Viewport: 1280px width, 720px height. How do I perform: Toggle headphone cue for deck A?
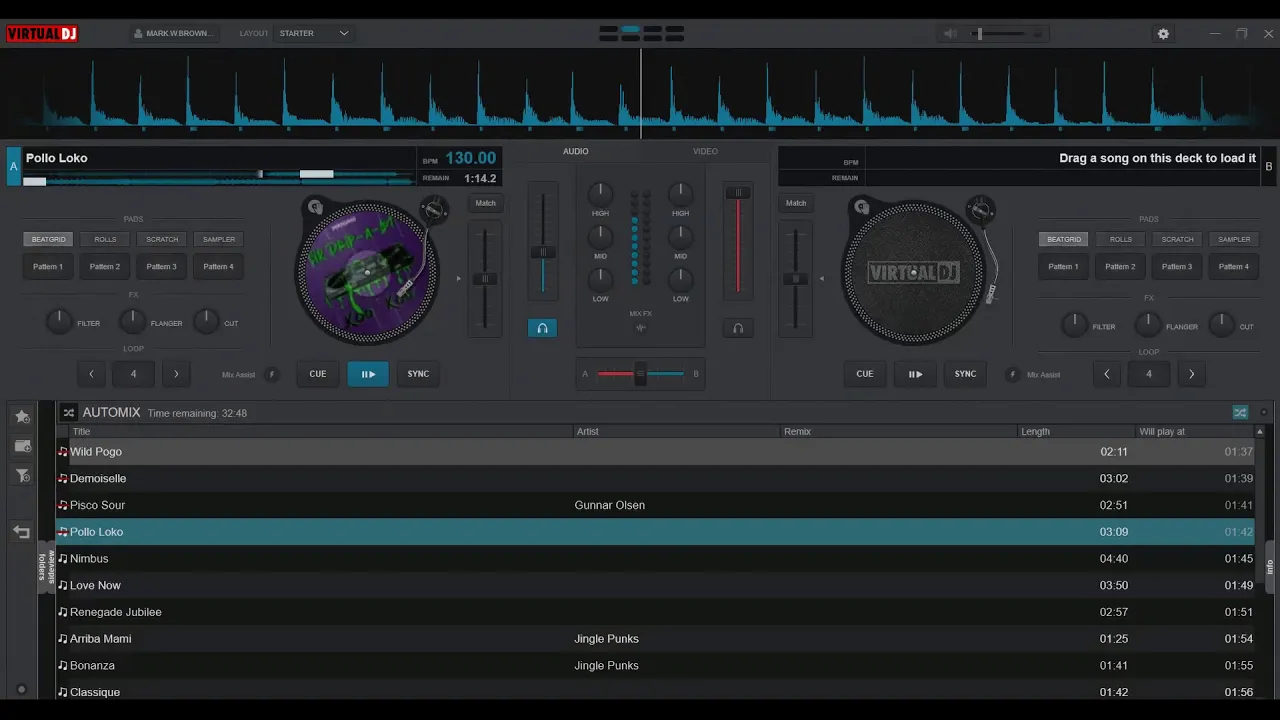[x=542, y=328]
